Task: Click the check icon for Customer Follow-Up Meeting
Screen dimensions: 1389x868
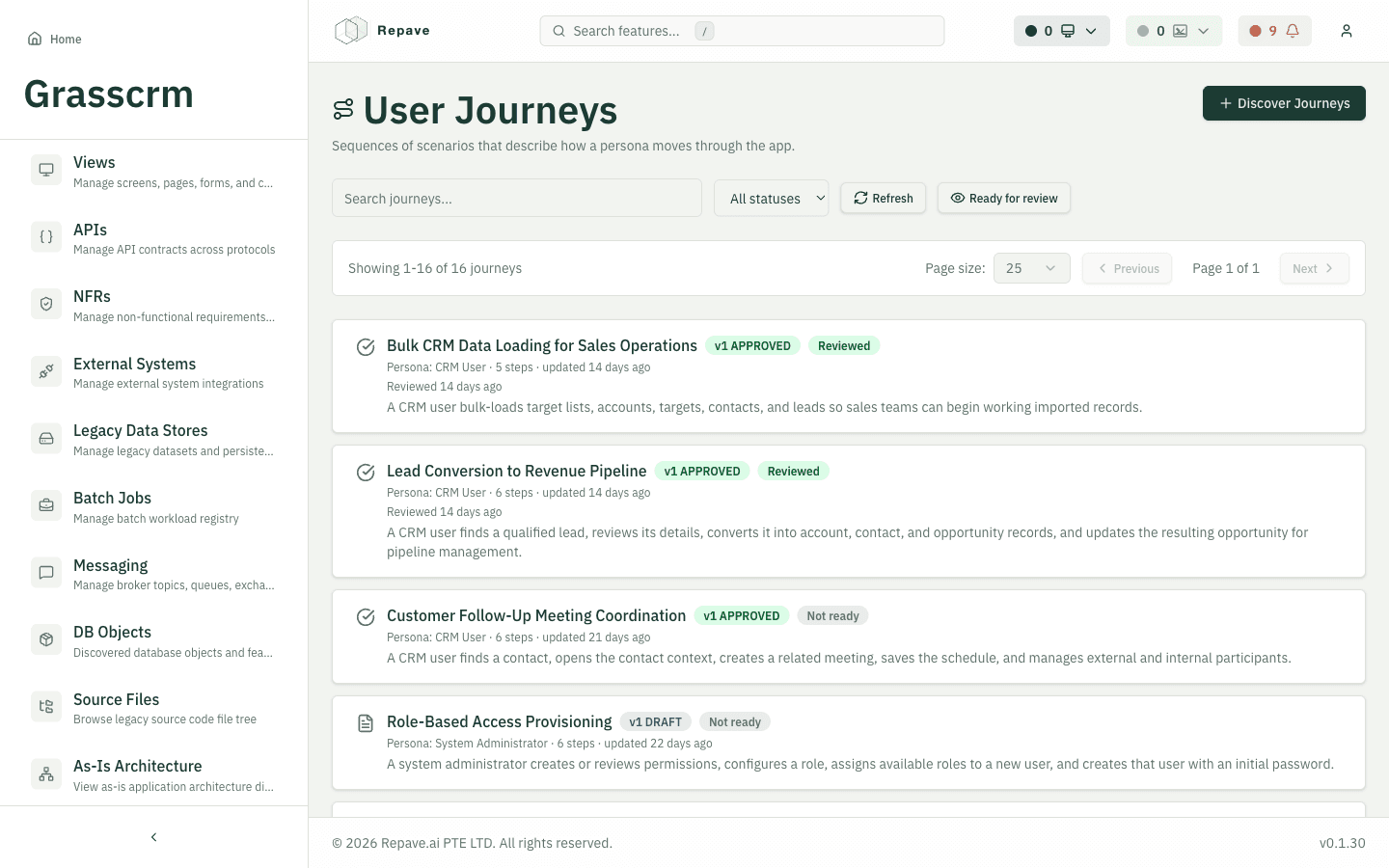Action: [x=366, y=617]
